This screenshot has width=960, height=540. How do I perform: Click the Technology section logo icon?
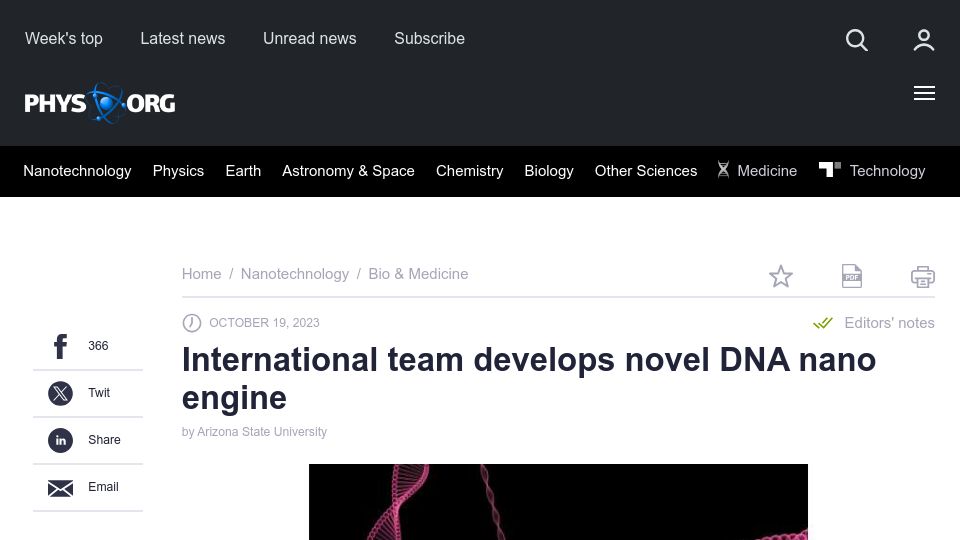point(830,169)
